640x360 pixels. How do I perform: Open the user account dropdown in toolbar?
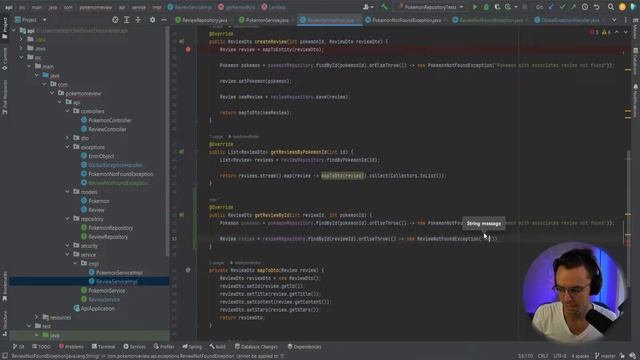(368, 7)
